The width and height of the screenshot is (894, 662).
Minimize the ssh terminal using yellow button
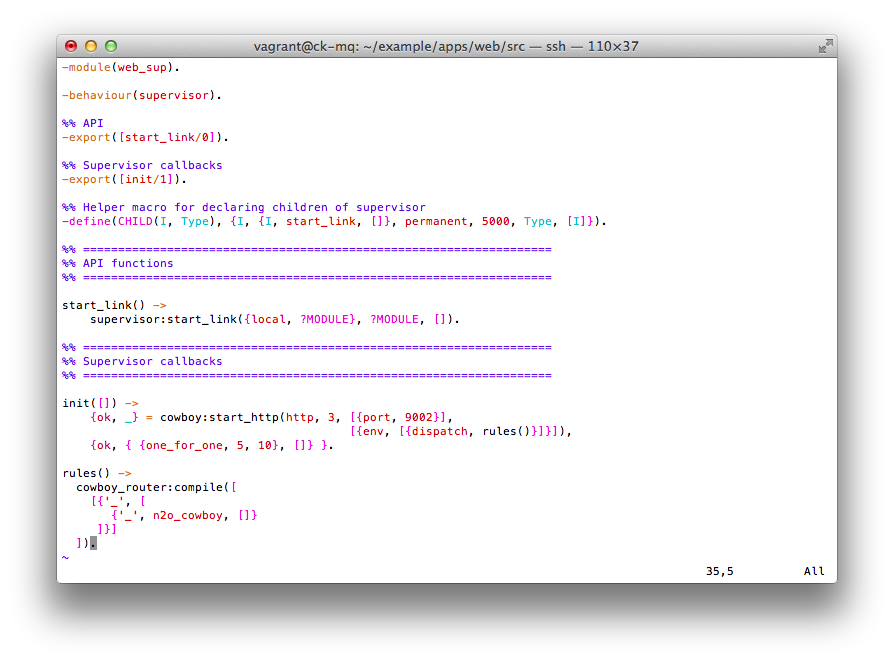91,46
